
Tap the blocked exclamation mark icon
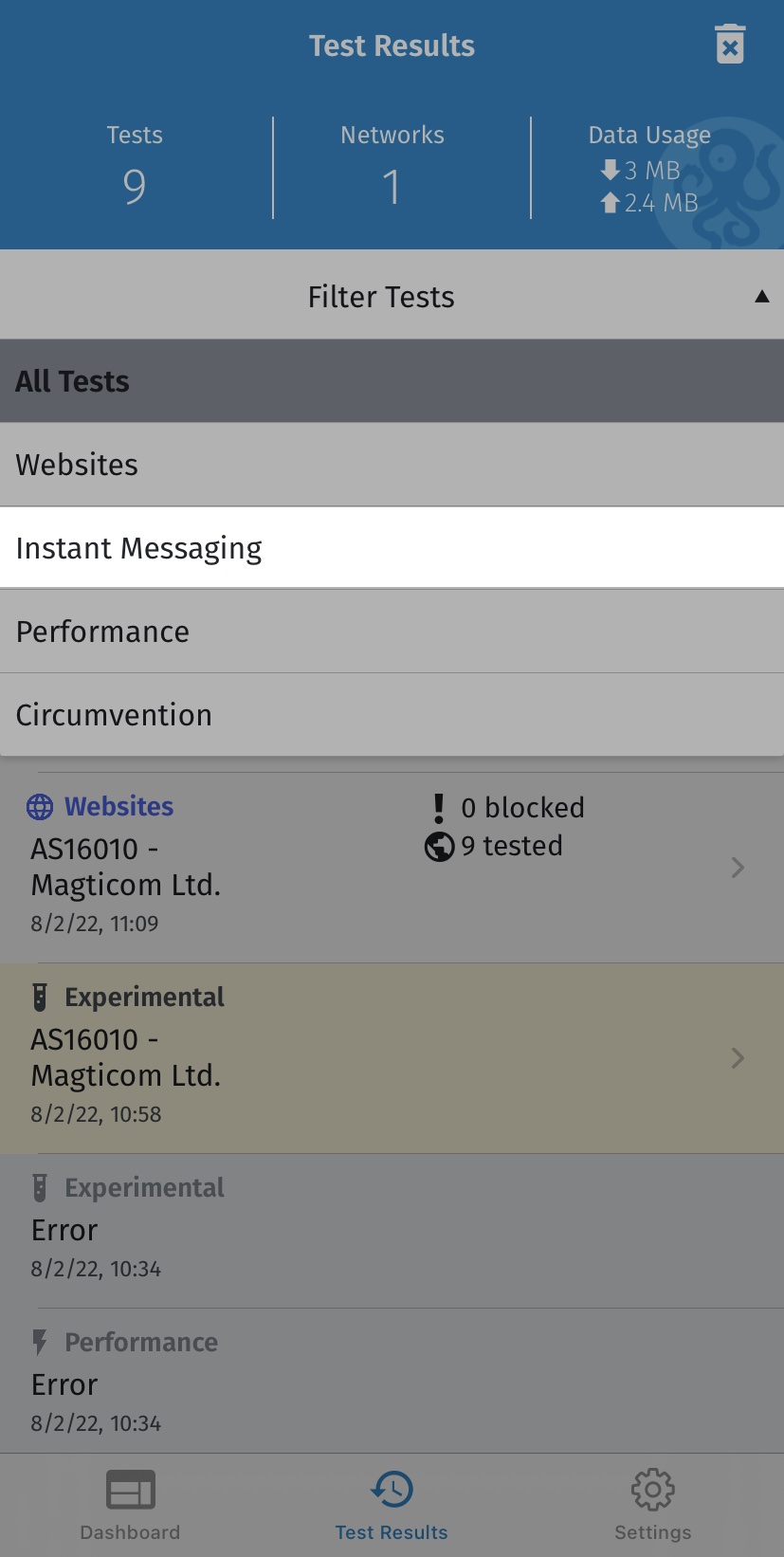click(x=438, y=807)
